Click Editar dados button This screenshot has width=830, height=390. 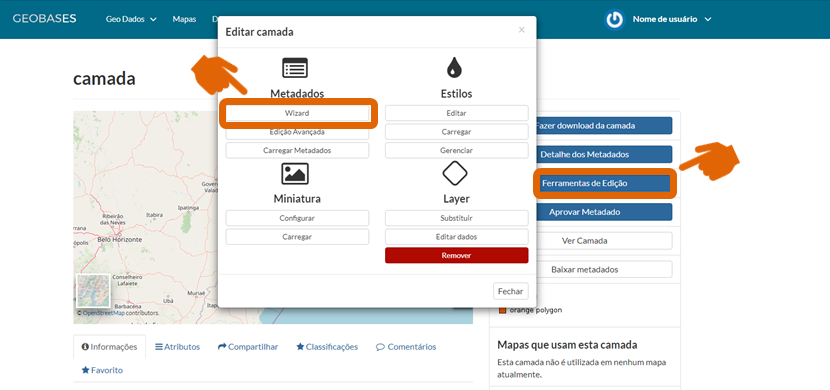click(x=456, y=237)
